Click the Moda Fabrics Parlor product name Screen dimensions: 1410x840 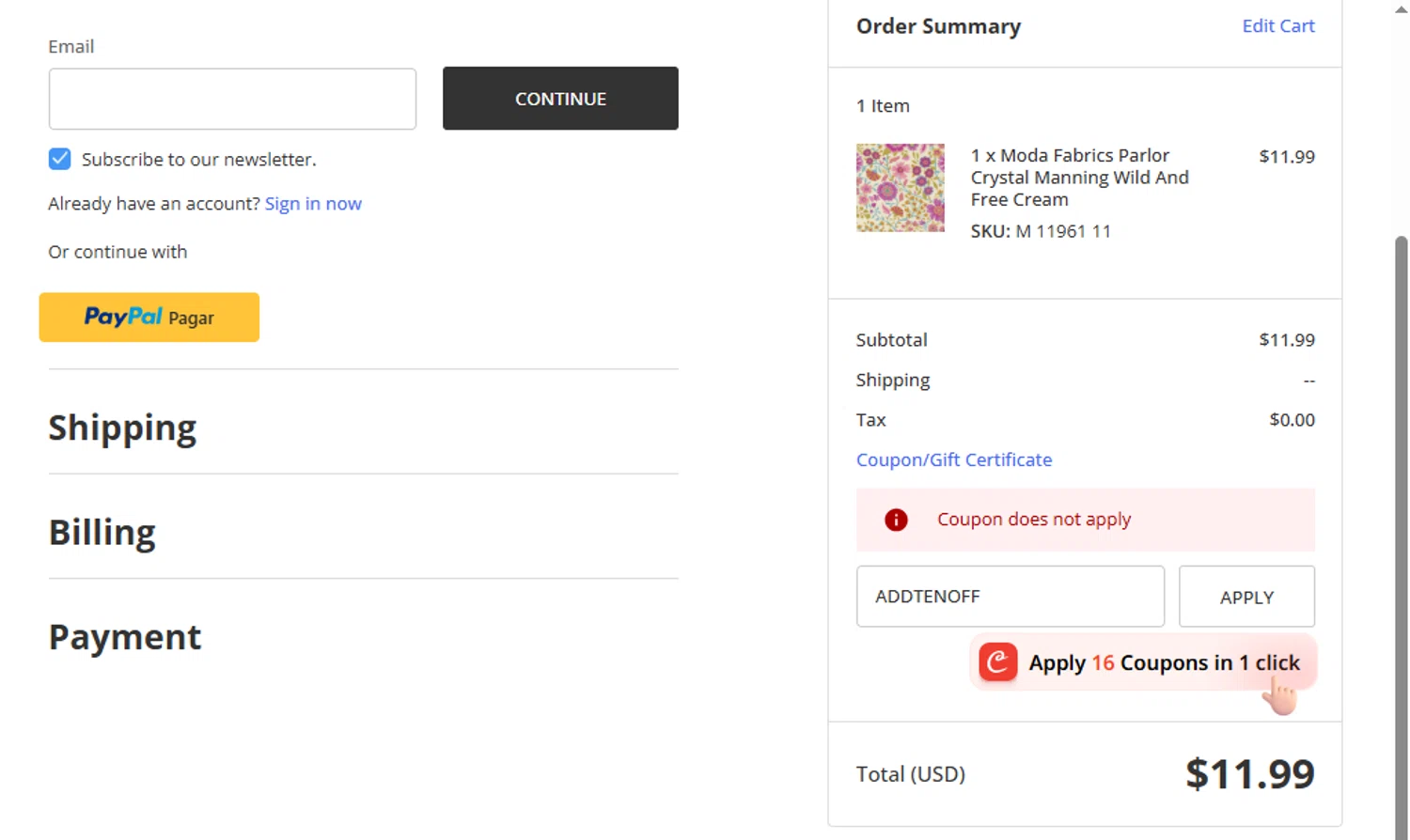pyautogui.click(x=1079, y=178)
